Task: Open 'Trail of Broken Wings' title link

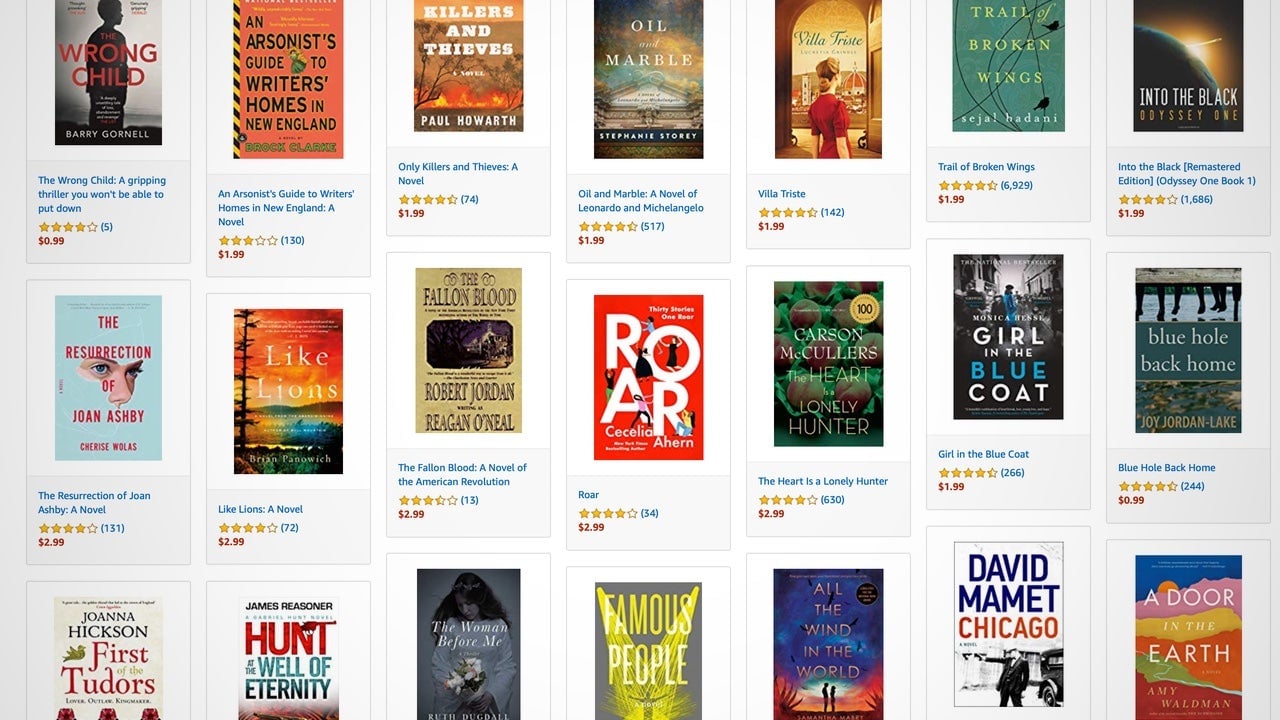Action: (x=986, y=167)
